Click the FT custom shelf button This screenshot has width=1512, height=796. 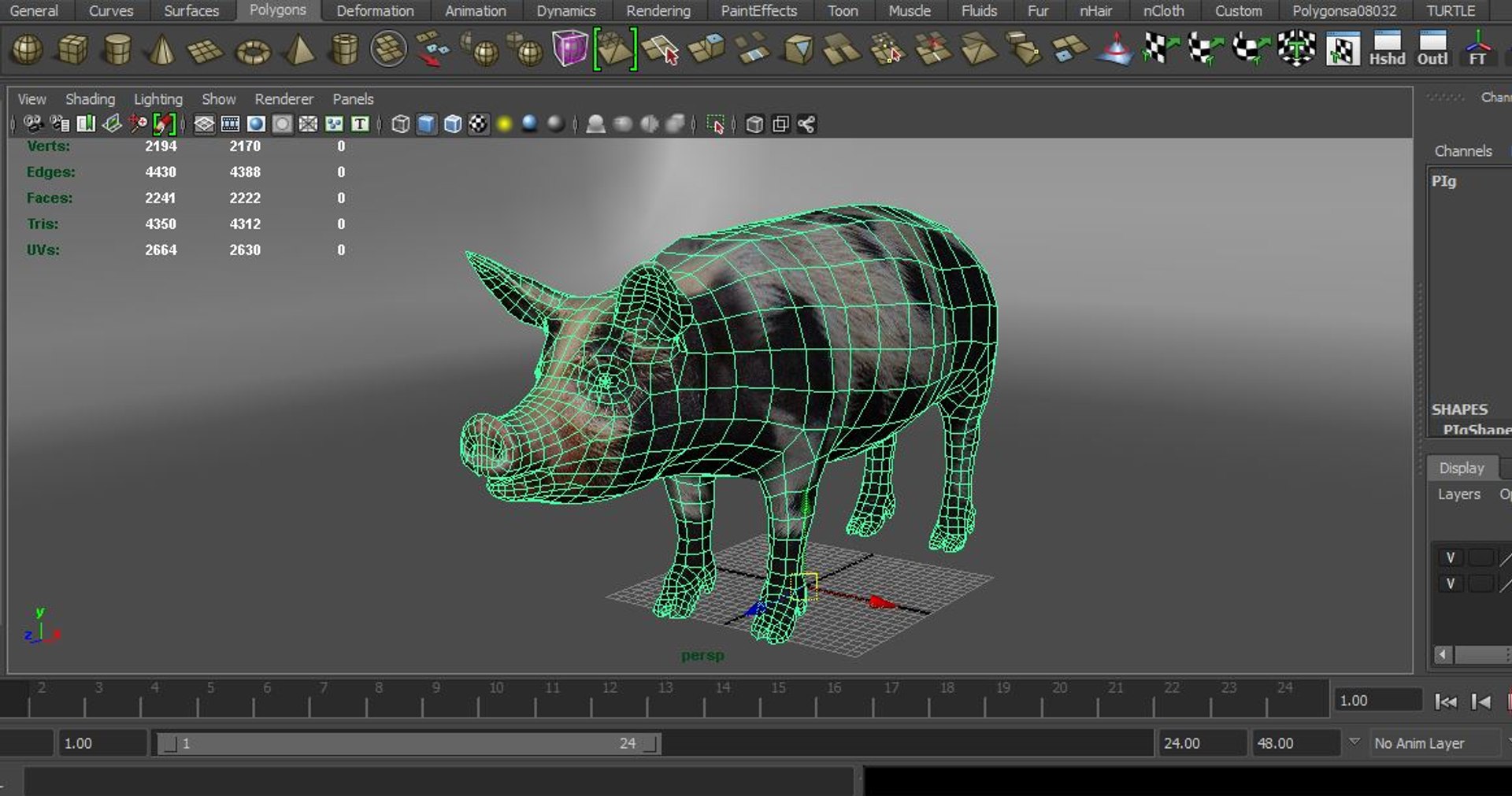click(x=1477, y=50)
